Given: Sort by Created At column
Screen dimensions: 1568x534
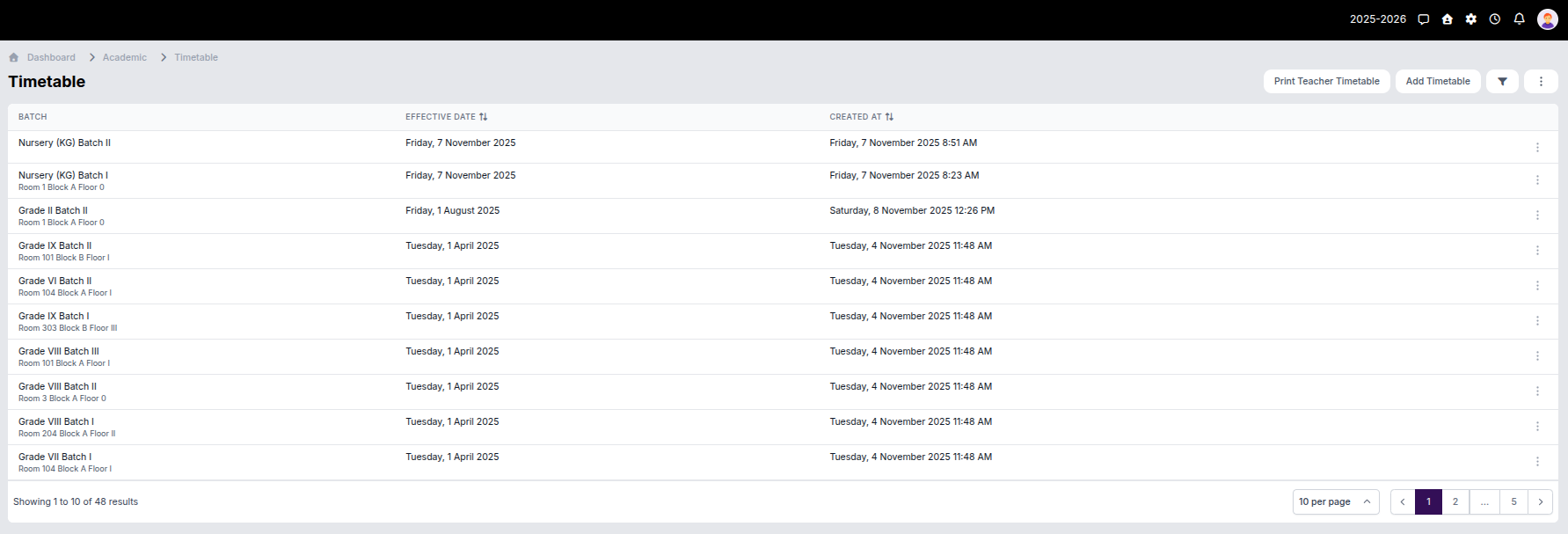Looking at the screenshot, I should (861, 117).
